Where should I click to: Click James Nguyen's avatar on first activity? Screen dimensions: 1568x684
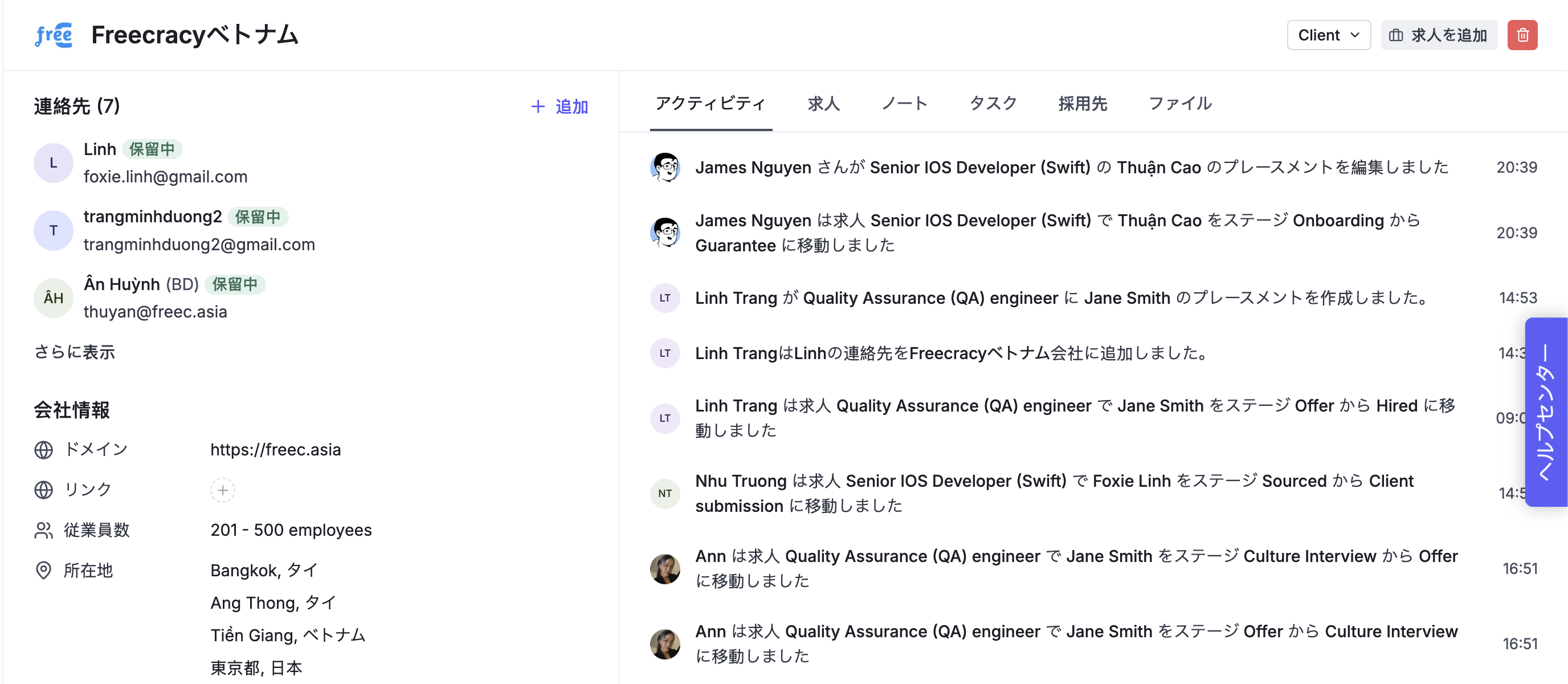665,168
